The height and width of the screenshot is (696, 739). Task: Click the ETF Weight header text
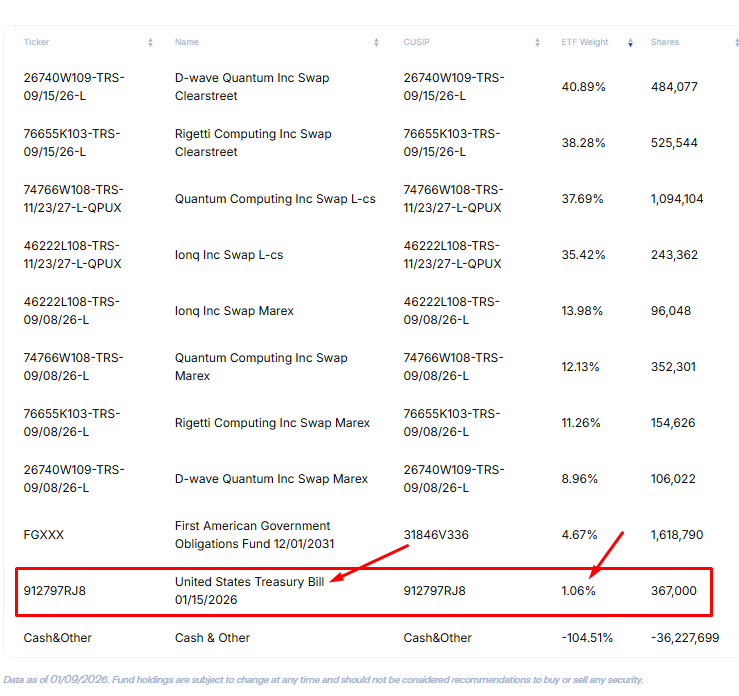[x=584, y=43]
